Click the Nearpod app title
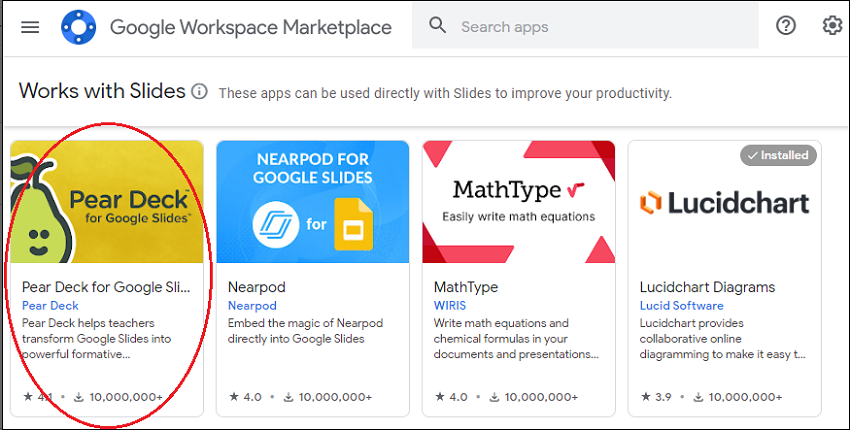This screenshot has height=430, width=850. click(256, 287)
